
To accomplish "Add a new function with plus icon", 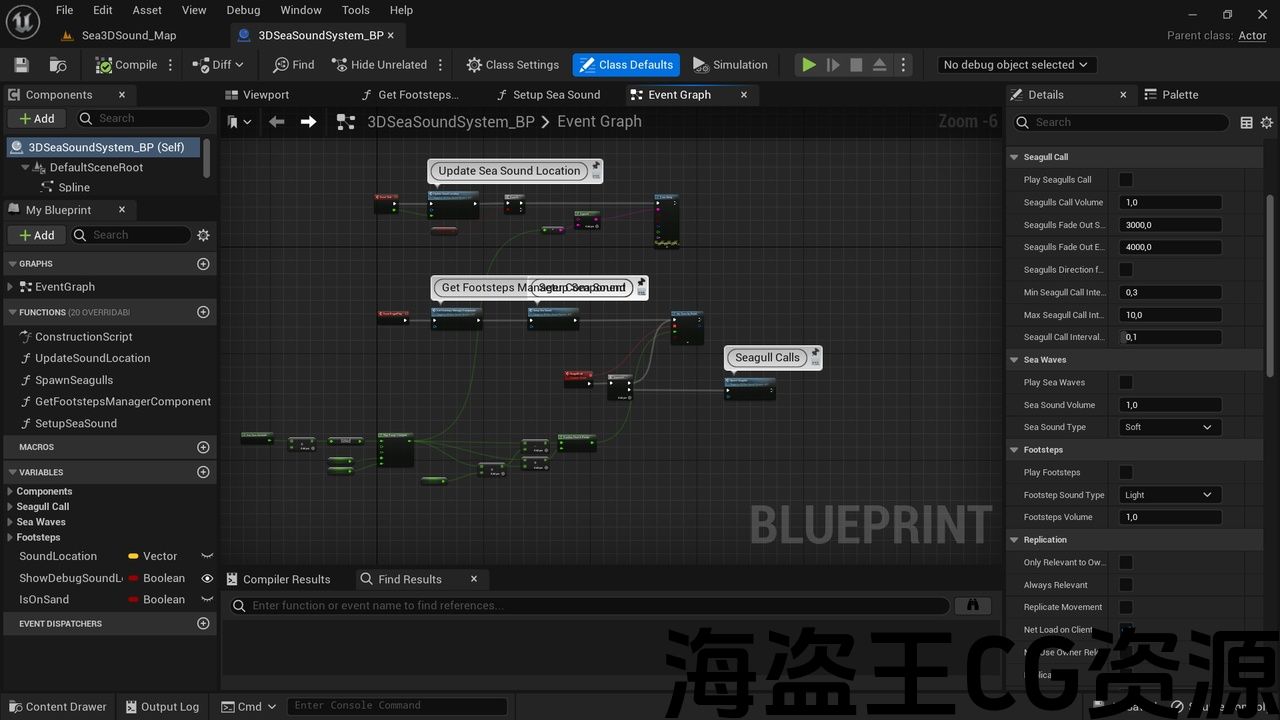I will click(x=203, y=312).
